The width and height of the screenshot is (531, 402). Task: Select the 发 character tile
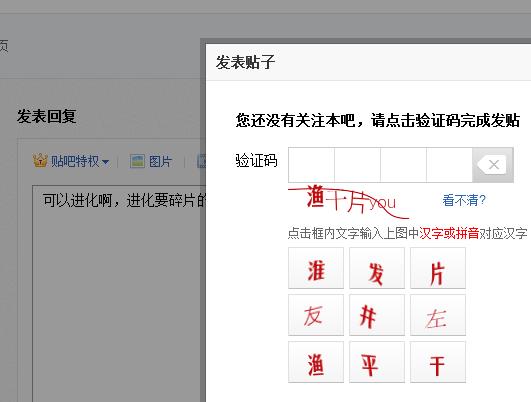click(x=377, y=268)
